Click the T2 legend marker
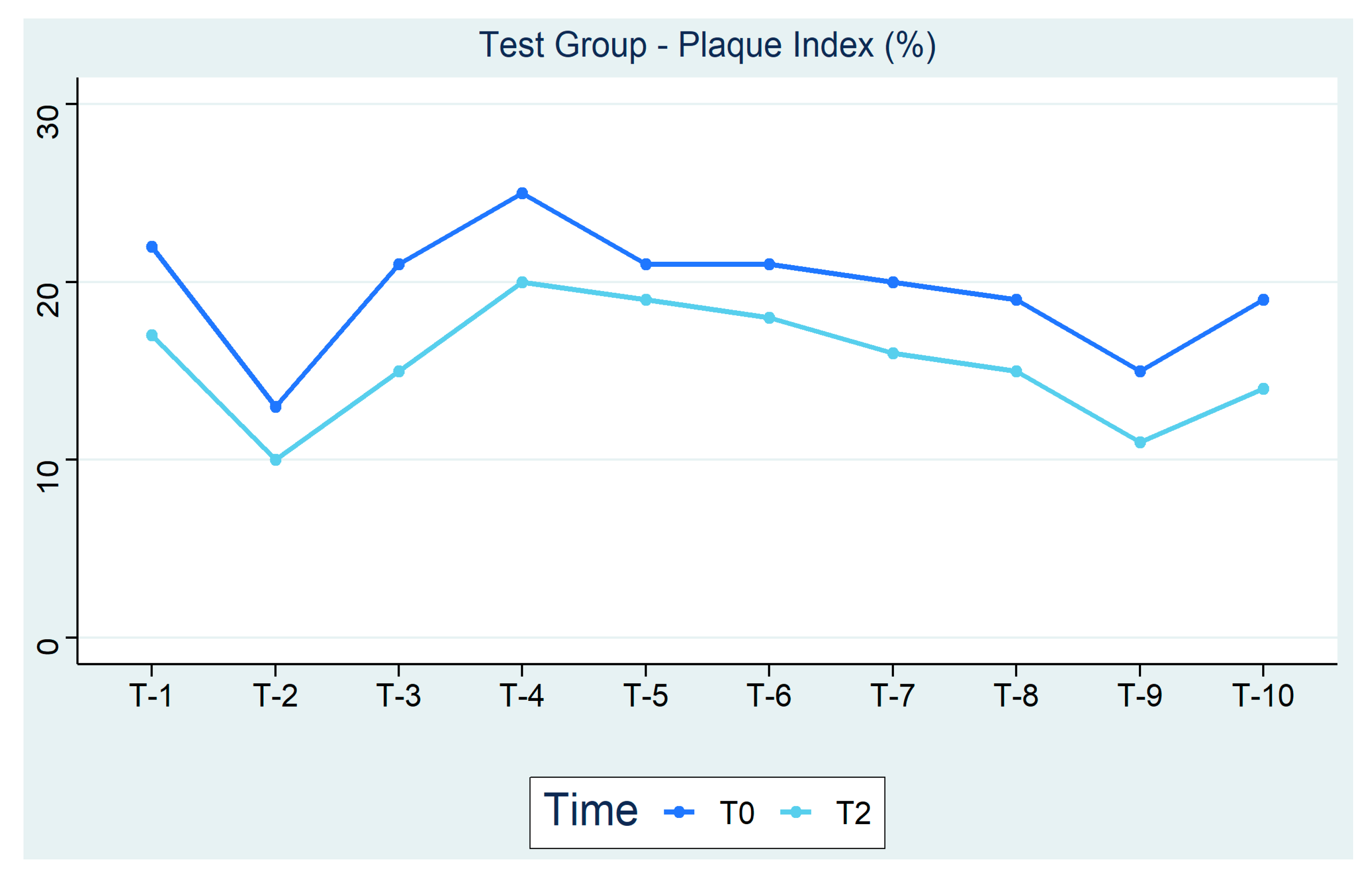Image resolution: width=1372 pixels, height=872 pixels. [x=795, y=812]
